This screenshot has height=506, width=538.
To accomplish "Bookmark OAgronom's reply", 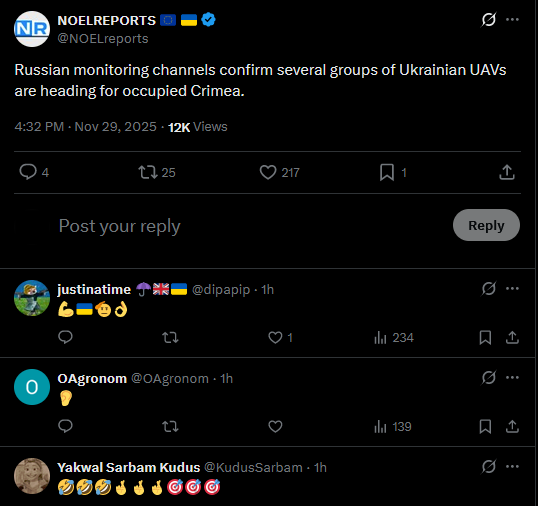I will [x=485, y=426].
